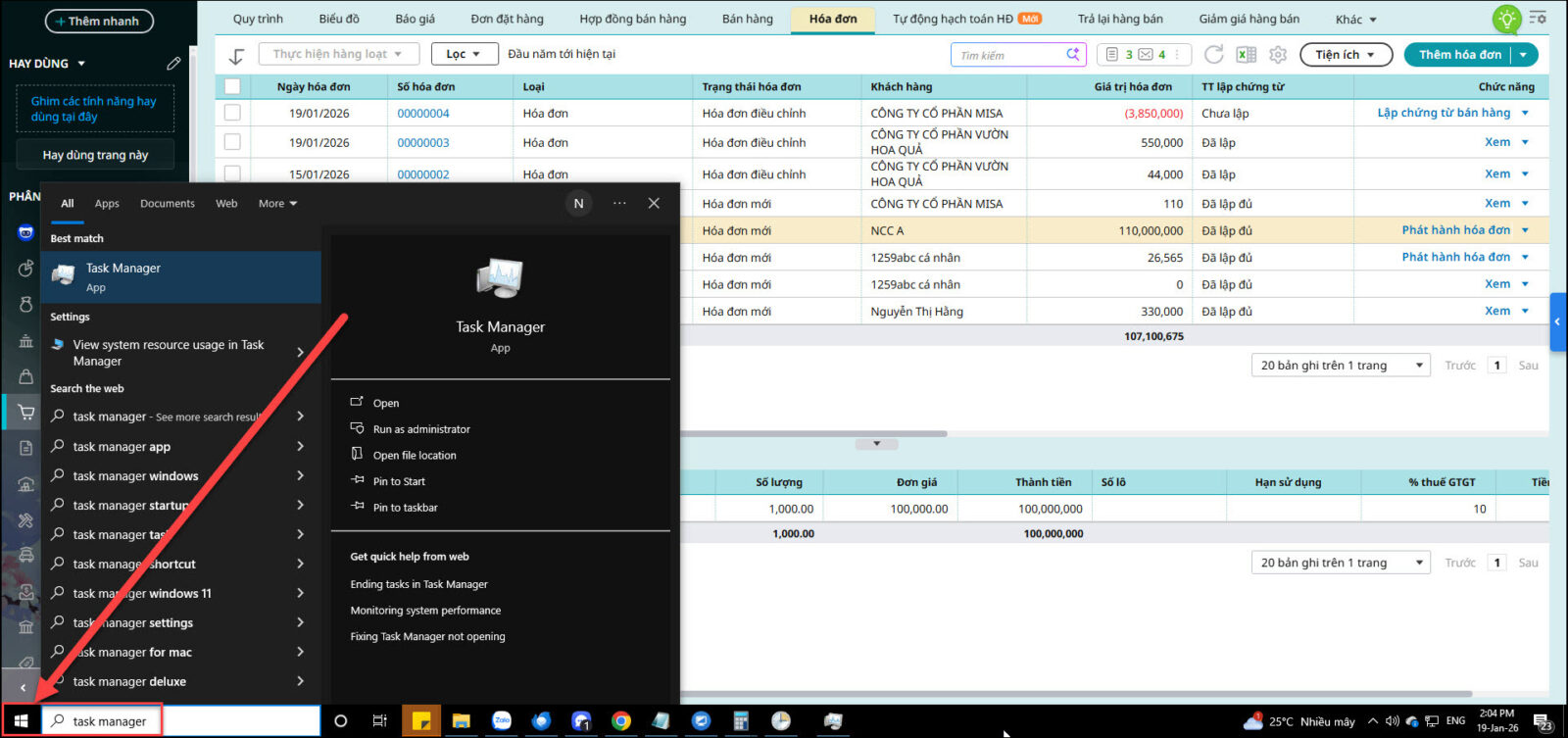Click the Thêm hóa đơn button
1568x738 pixels.
1459,55
